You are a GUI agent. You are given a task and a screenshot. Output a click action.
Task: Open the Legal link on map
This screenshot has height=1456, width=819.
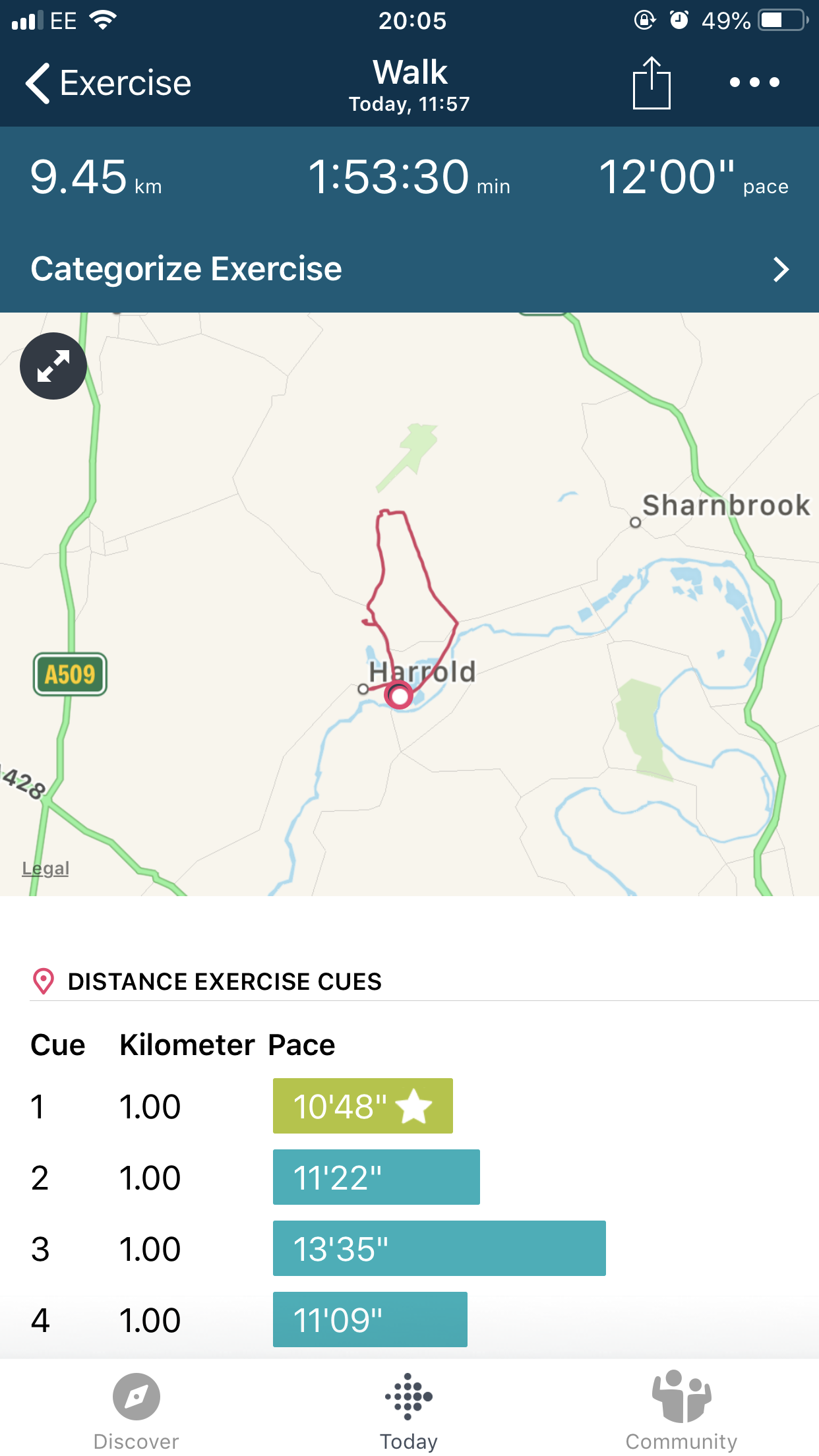45,868
